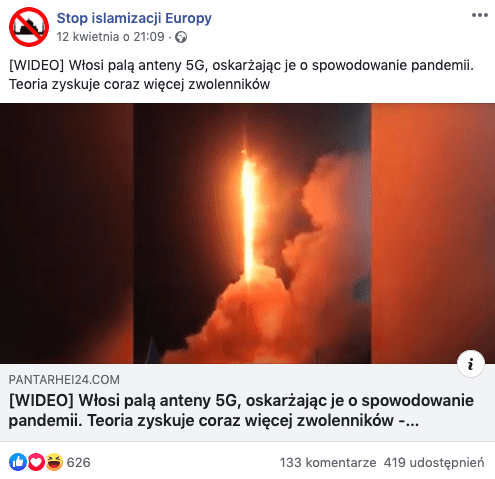Open the PANTARHEI24.COM domain link
The image size is (495, 479).
[64, 380]
